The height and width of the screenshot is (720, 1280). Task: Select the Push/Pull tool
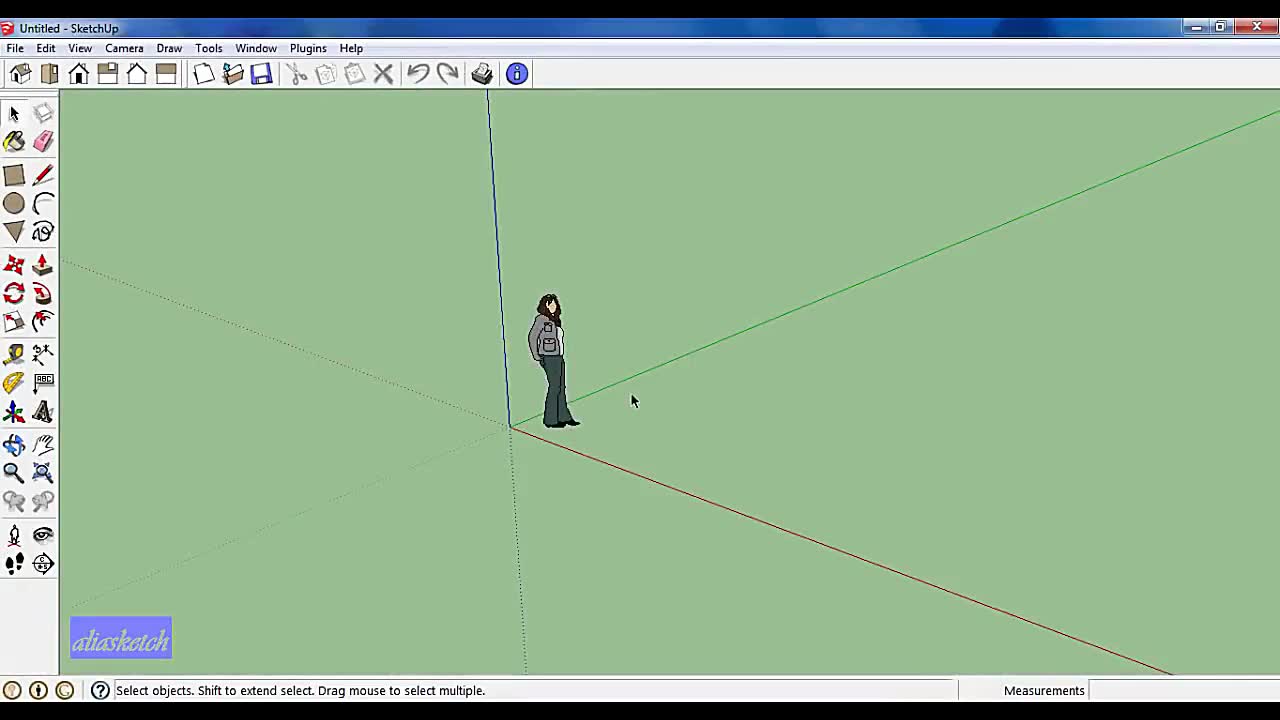(43, 264)
